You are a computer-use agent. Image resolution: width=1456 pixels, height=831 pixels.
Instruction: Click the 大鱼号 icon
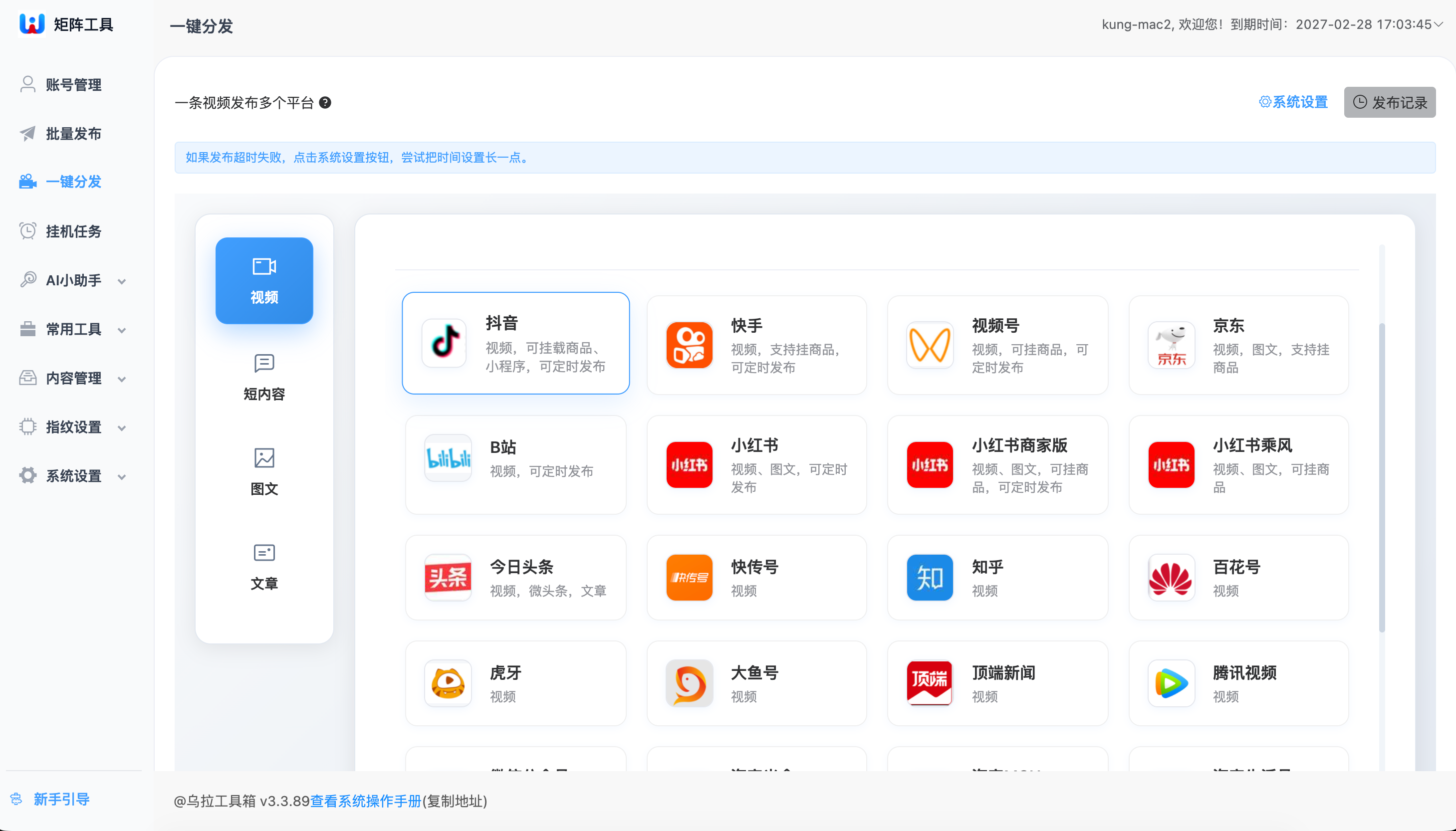click(689, 683)
